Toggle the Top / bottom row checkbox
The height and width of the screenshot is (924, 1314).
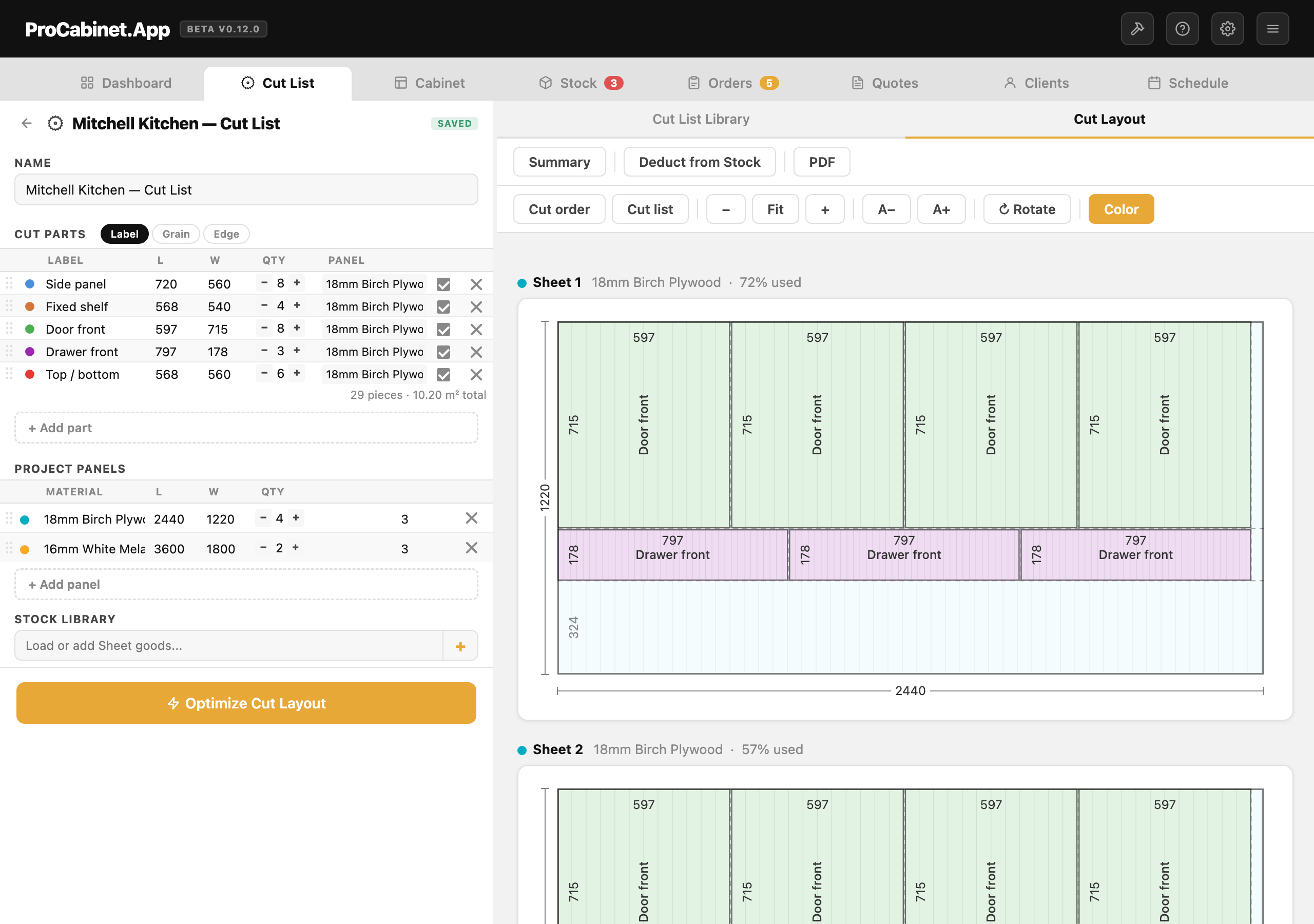pyautogui.click(x=443, y=375)
